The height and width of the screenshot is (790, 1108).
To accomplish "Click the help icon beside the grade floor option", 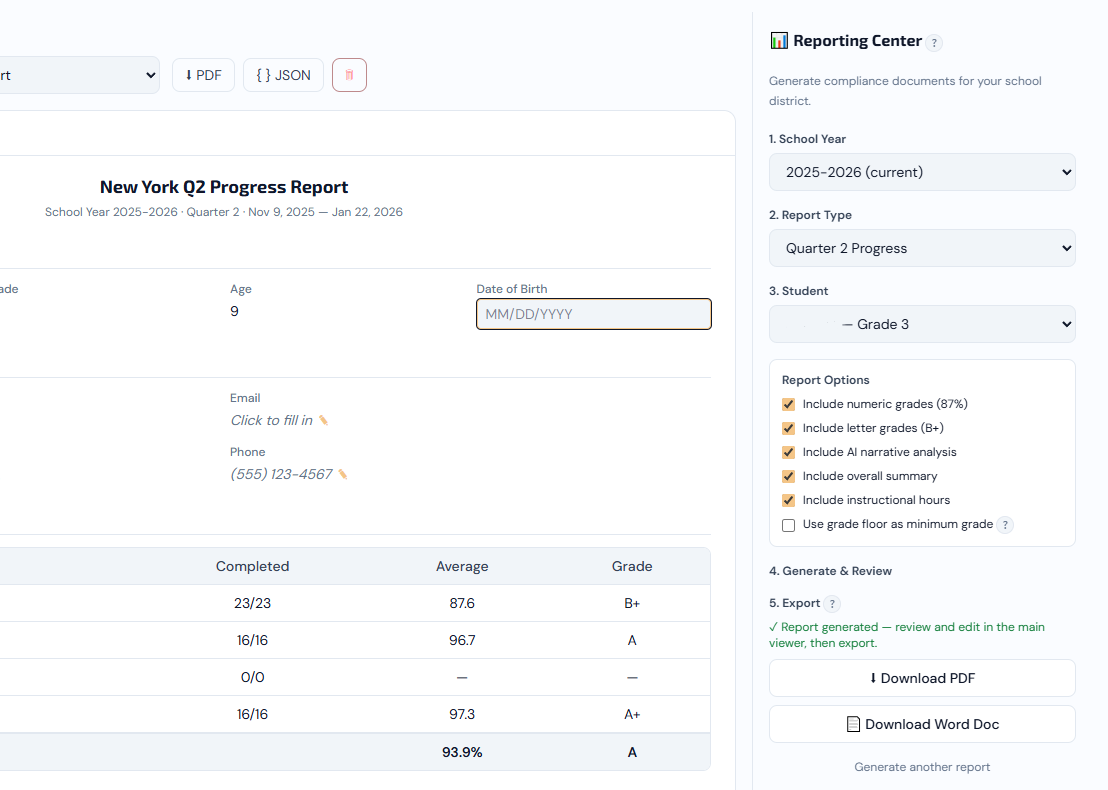I will 1005,525.
